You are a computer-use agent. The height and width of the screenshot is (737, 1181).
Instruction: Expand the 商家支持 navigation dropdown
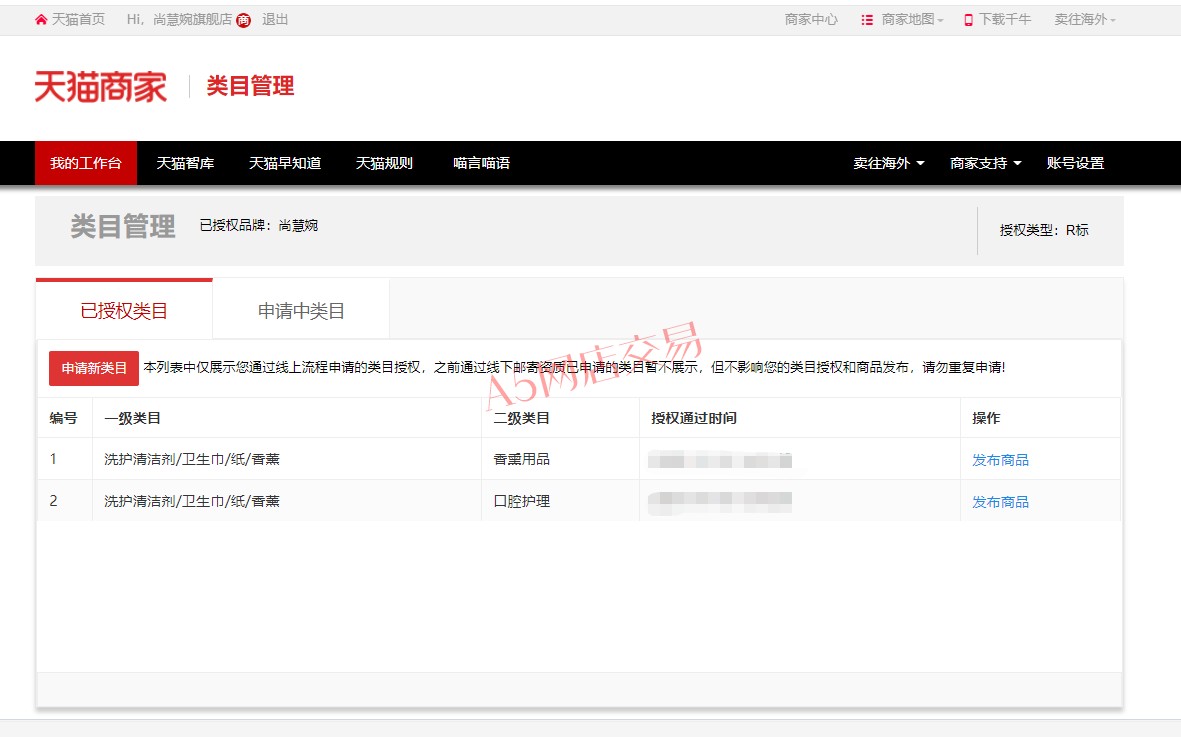(986, 163)
